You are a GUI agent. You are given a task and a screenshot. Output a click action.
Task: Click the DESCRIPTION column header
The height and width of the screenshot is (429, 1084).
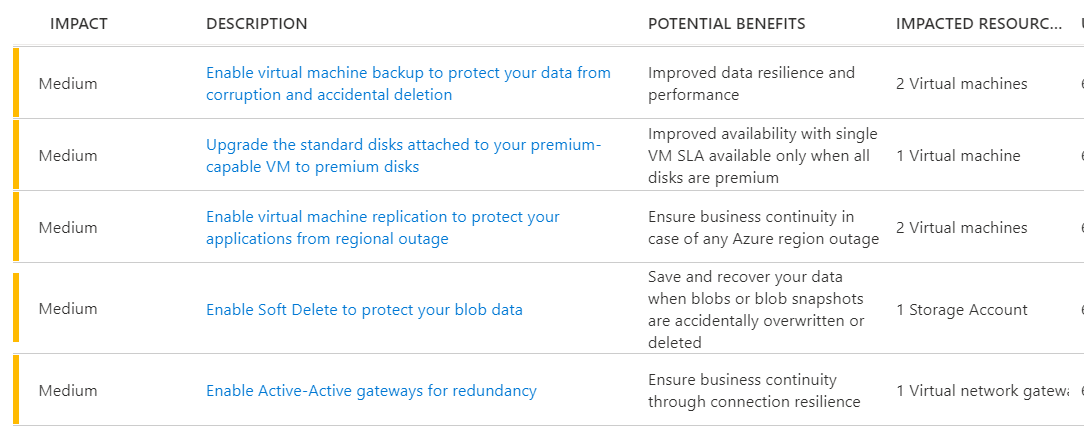click(x=257, y=23)
